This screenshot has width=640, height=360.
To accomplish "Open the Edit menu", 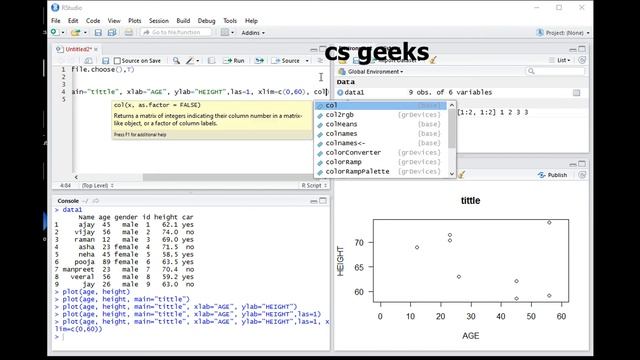I will [x=73, y=20].
